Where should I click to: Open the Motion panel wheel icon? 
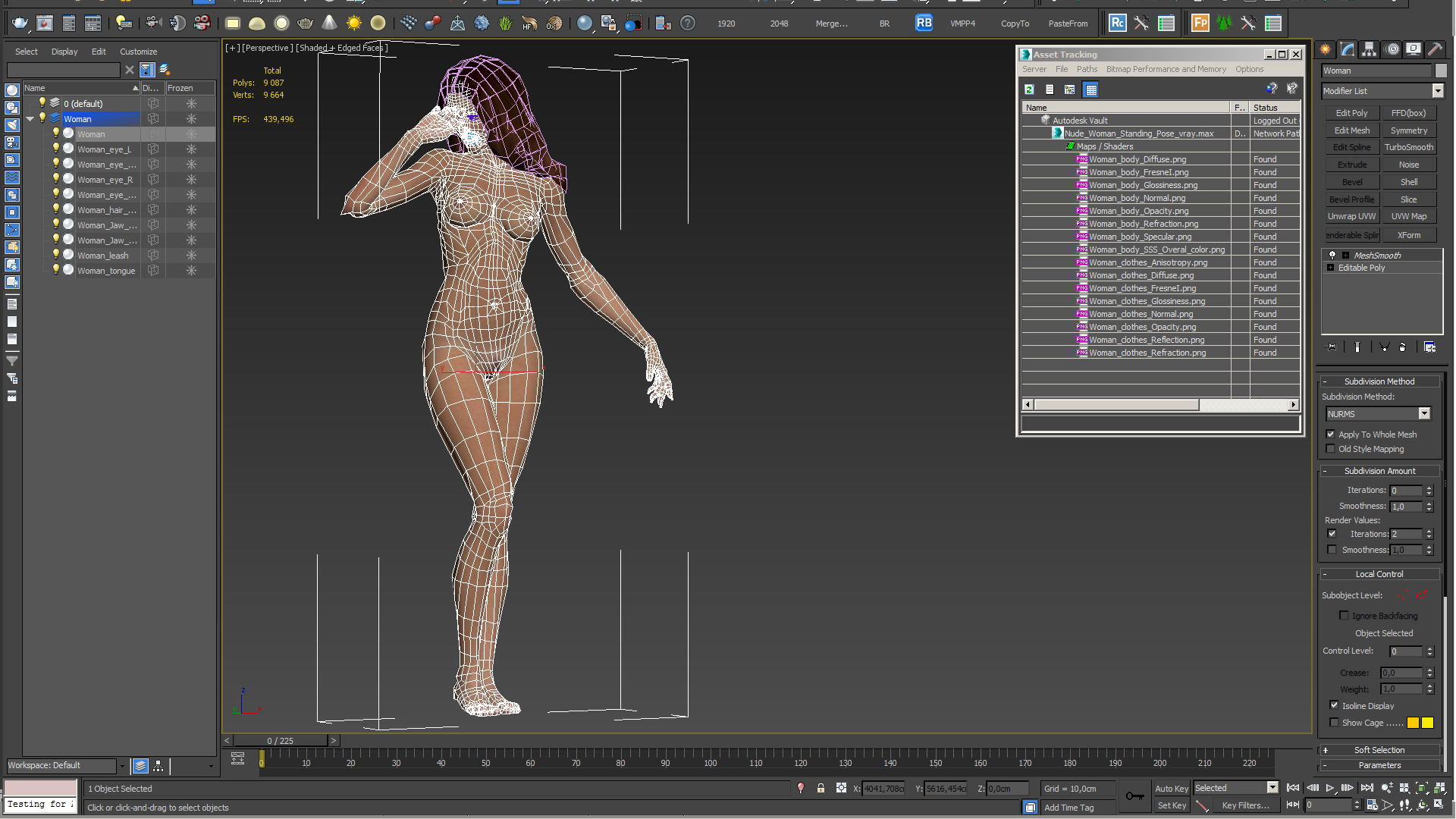point(1392,49)
